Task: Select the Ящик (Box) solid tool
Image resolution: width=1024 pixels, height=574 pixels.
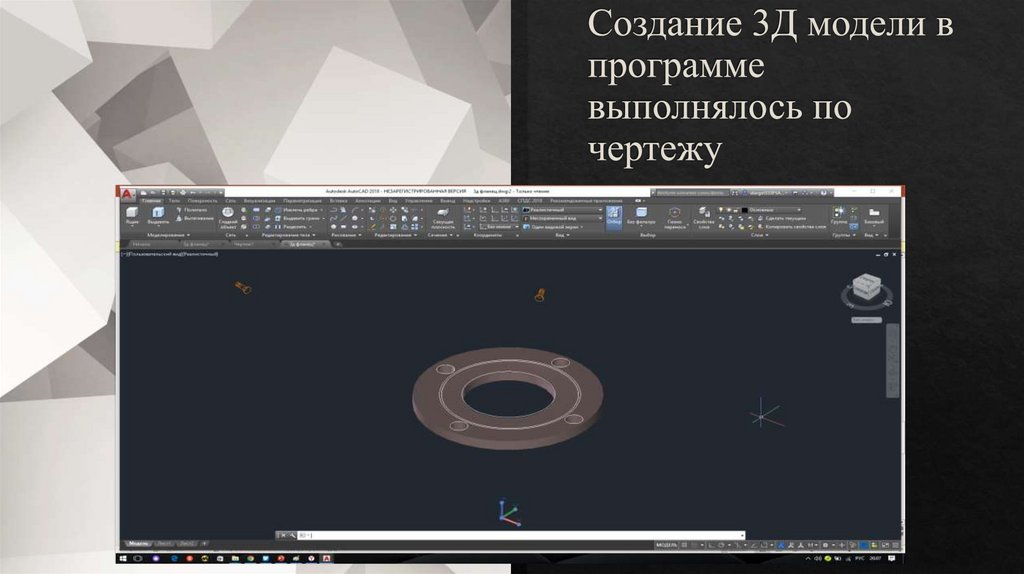Action: (132, 216)
